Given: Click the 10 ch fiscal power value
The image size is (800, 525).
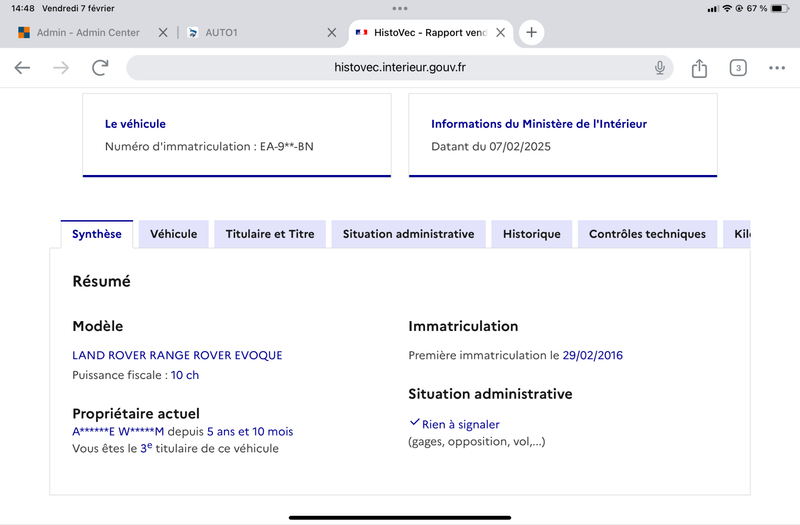Looking at the screenshot, I should coord(185,375).
